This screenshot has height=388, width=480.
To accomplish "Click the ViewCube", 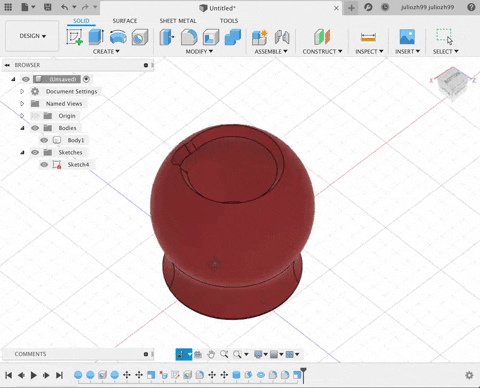I will click(x=453, y=83).
